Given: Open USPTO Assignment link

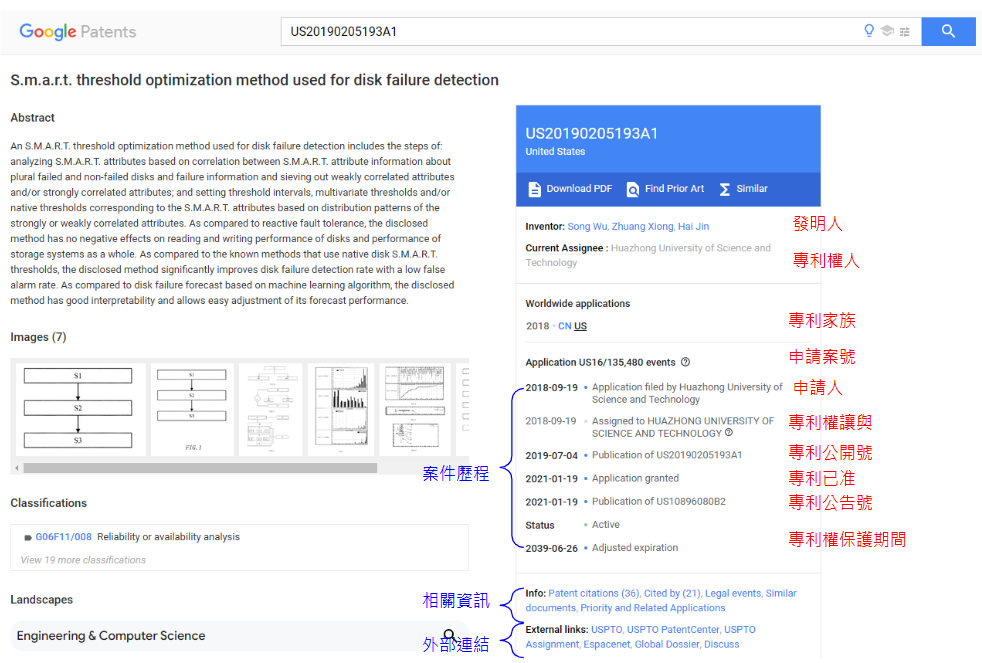Looking at the screenshot, I should pyautogui.click(x=640, y=637).
